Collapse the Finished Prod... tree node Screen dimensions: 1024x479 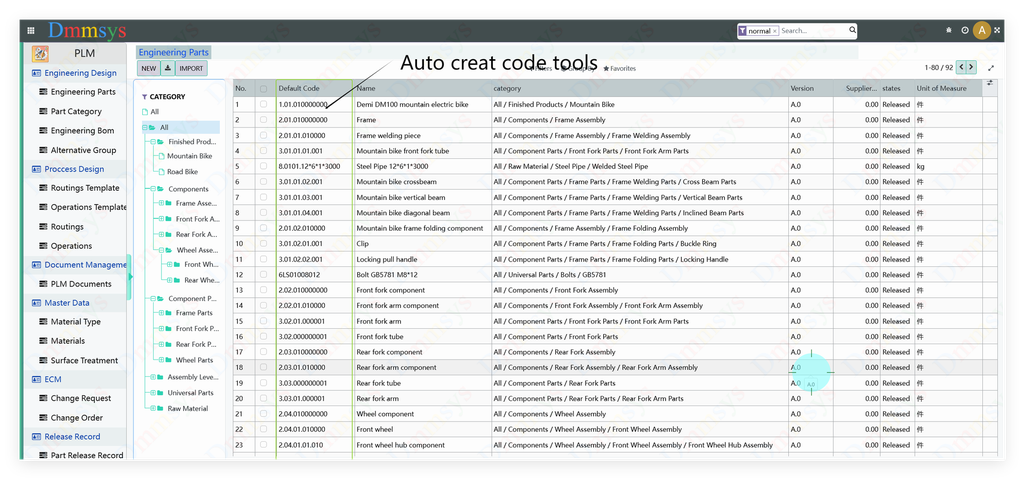(153, 141)
